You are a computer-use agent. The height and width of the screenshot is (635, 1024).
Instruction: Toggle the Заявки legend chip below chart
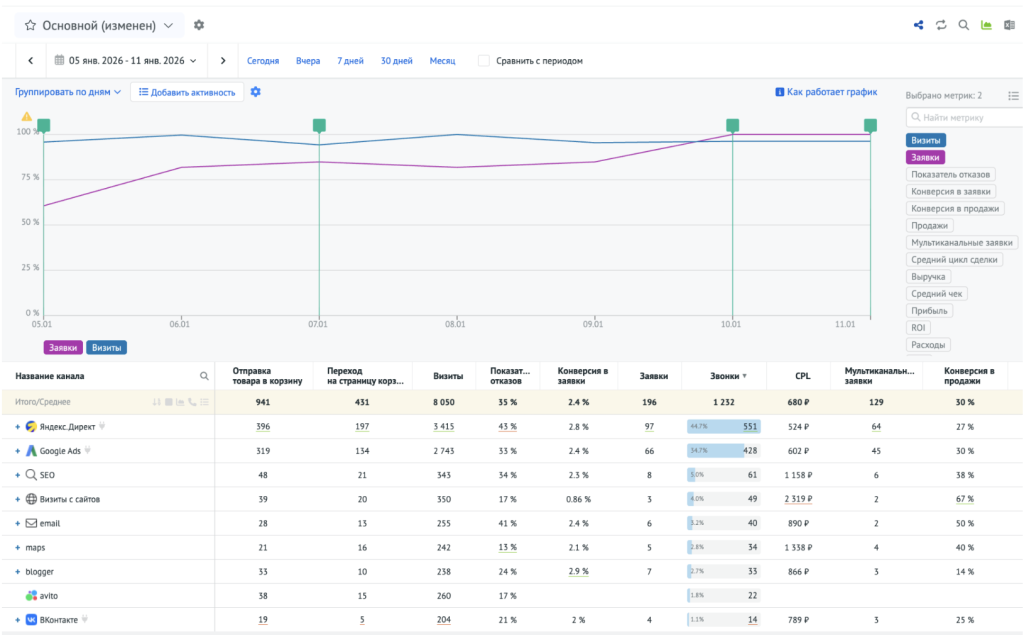pyautogui.click(x=63, y=348)
